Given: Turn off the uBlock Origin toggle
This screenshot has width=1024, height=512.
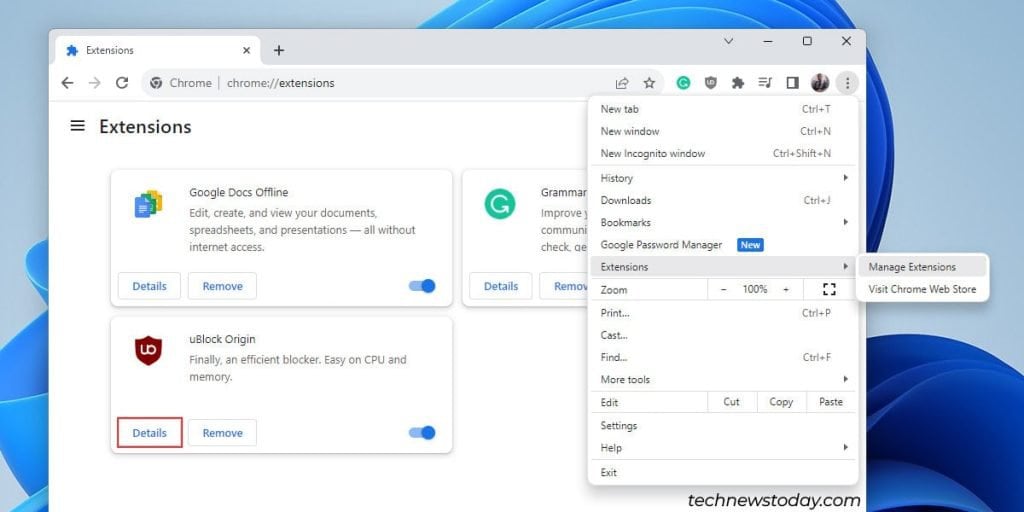Looking at the screenshot, I should pyautogui.click(x=422, y=433).
